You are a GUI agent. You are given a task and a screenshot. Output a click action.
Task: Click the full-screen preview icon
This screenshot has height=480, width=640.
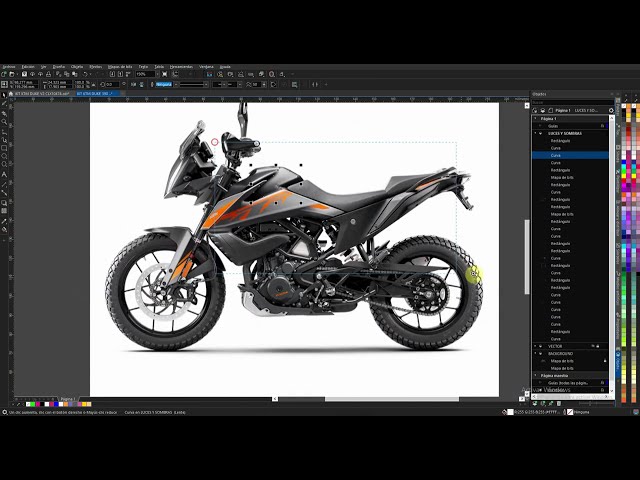164,74
